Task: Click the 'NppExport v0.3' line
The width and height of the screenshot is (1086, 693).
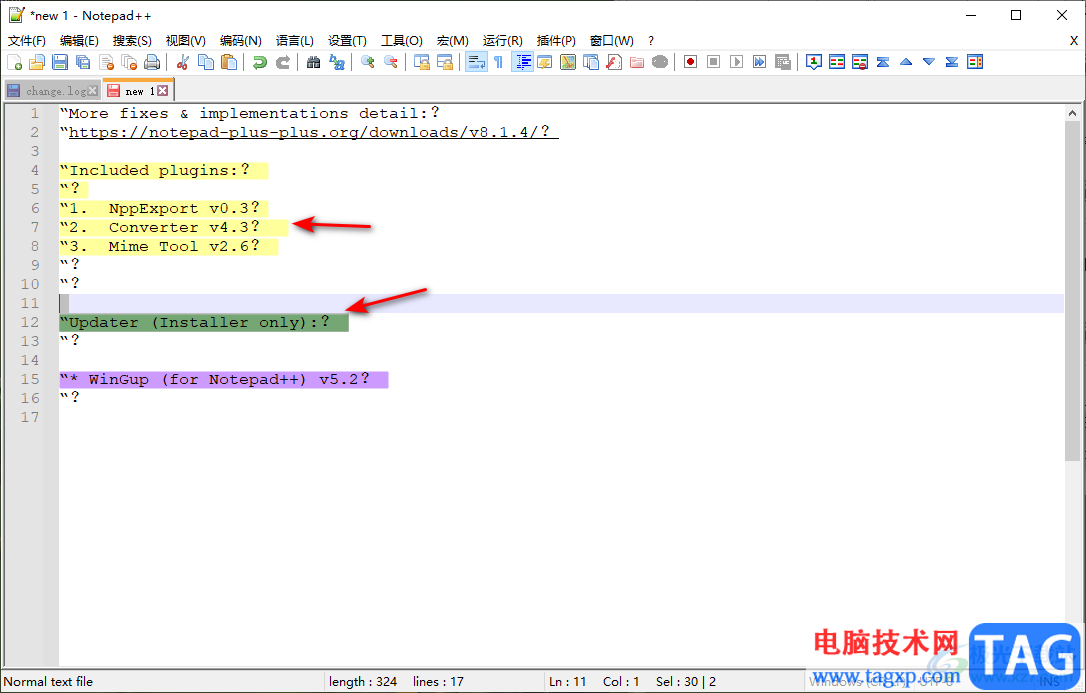Action: pos(164,208)
